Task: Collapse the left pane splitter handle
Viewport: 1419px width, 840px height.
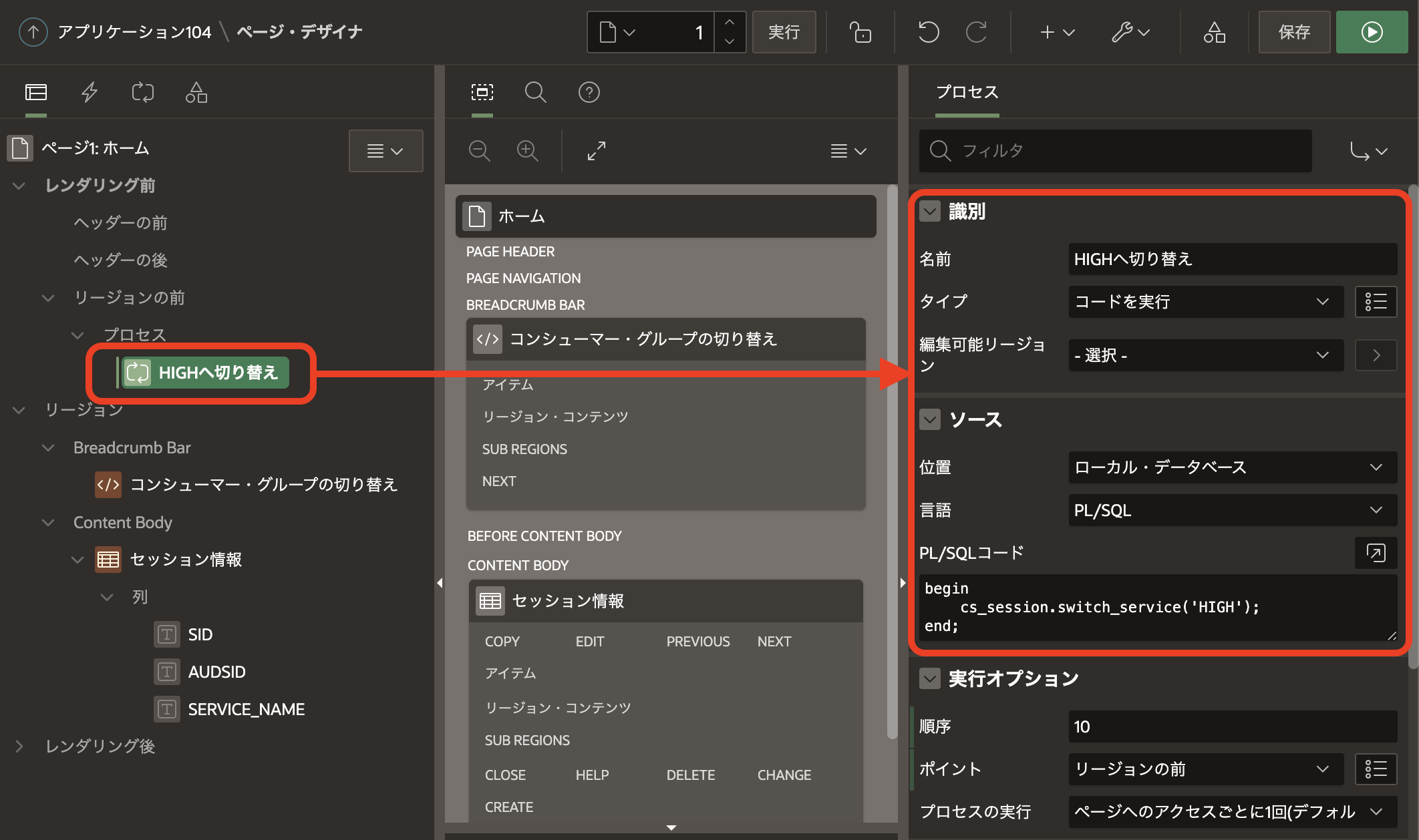Action: (440, 582)
